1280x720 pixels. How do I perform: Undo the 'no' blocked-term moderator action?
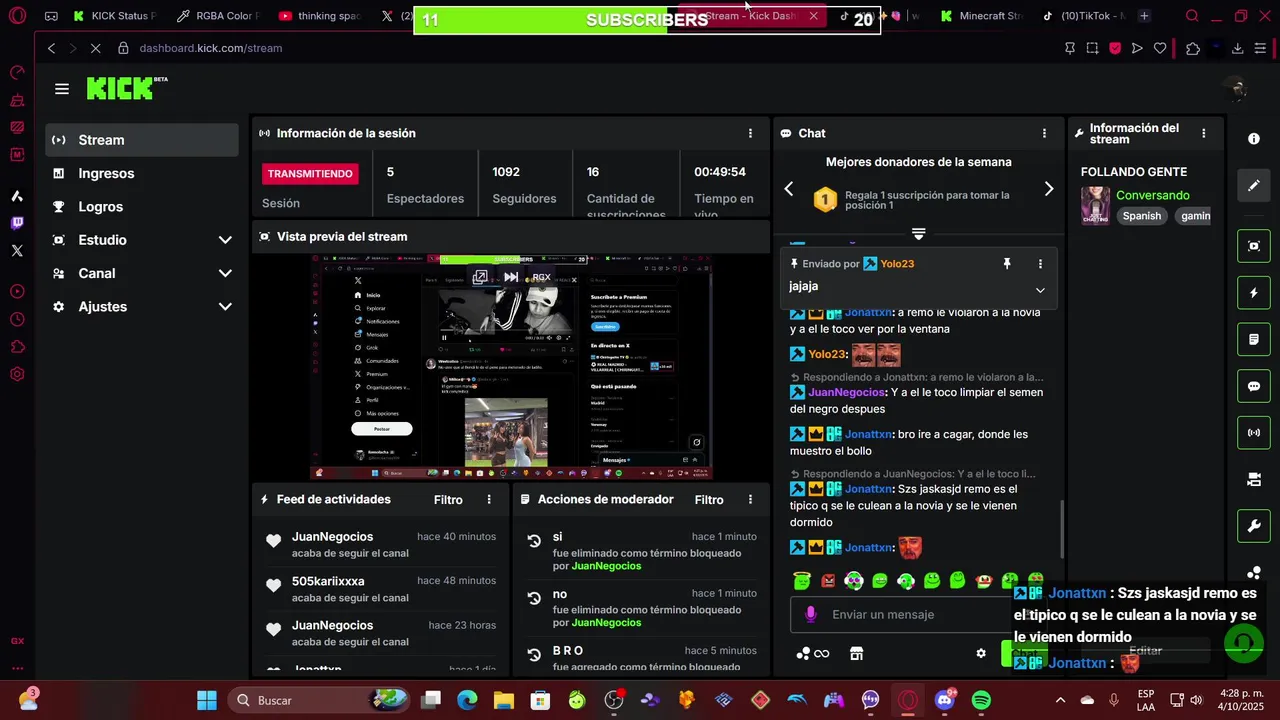[534, 598]
